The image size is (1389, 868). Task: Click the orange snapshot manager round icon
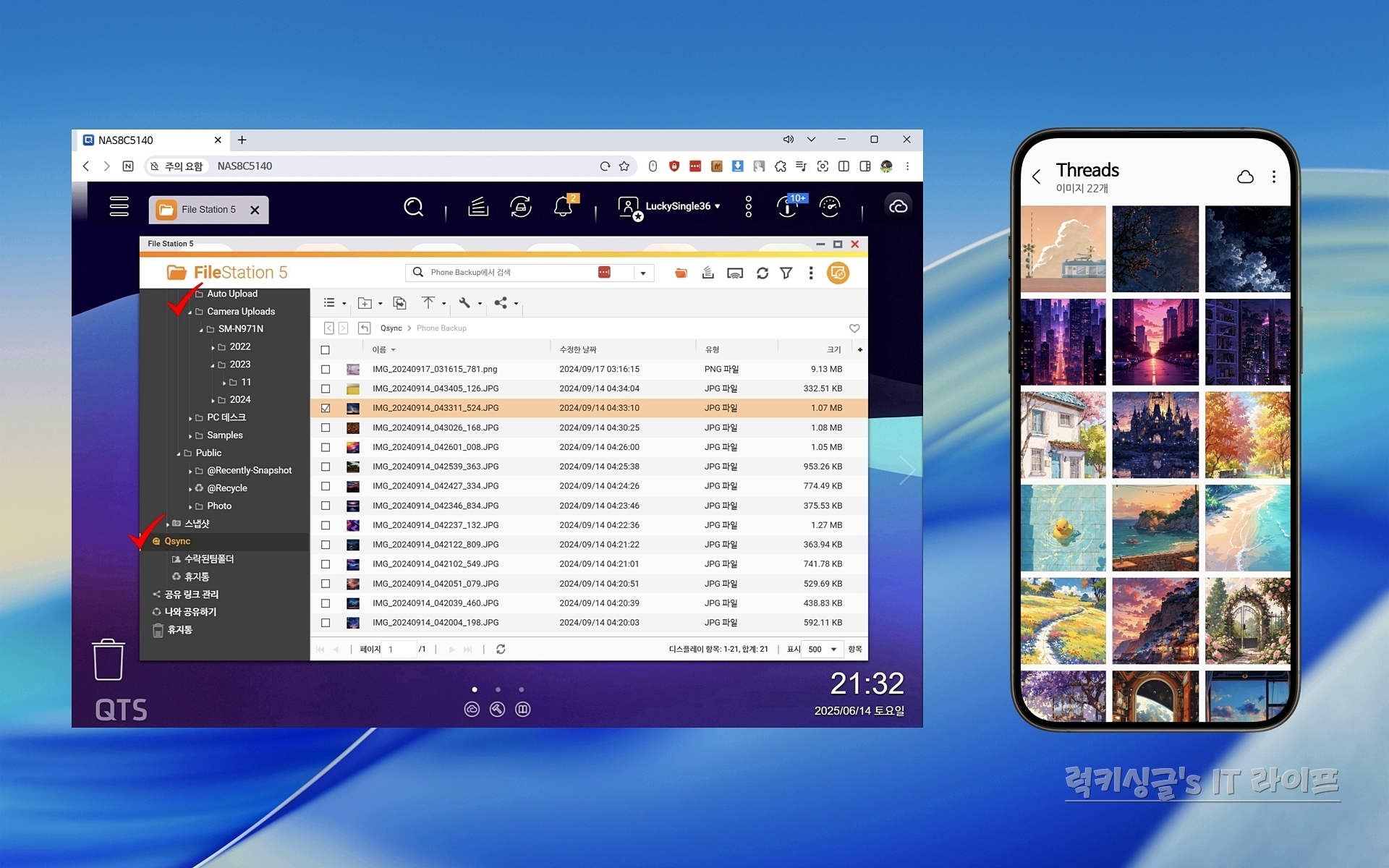pyautogui.click(x=838, y=273)
